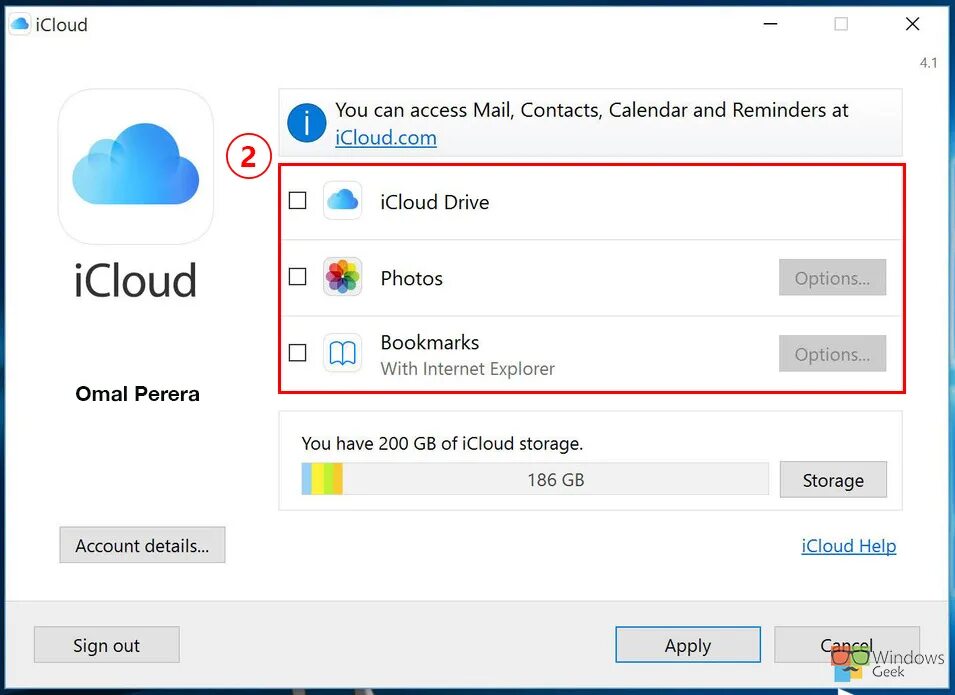955x695 pixels.
Task: Click the blue info icon
Action: click(x=306, y=122)
